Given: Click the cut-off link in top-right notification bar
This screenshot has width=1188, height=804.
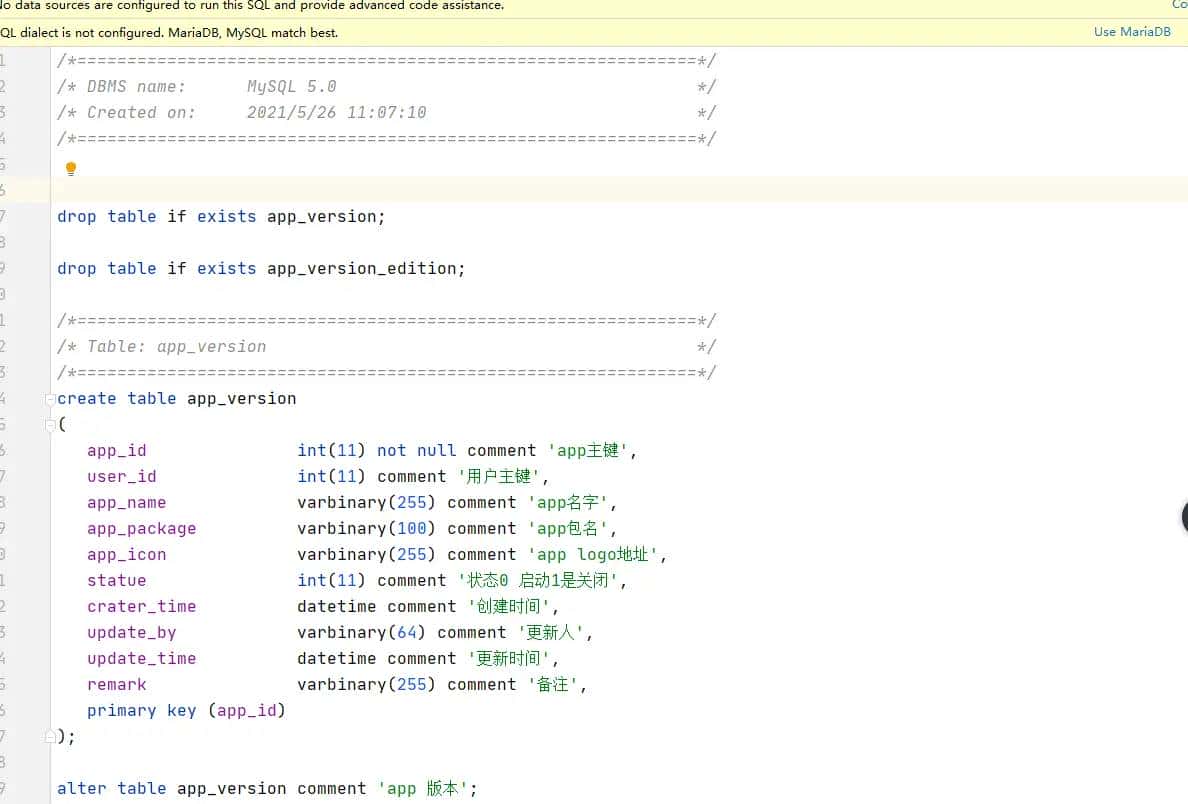Looking at the screenshot, I should (x=1179, y=5).
